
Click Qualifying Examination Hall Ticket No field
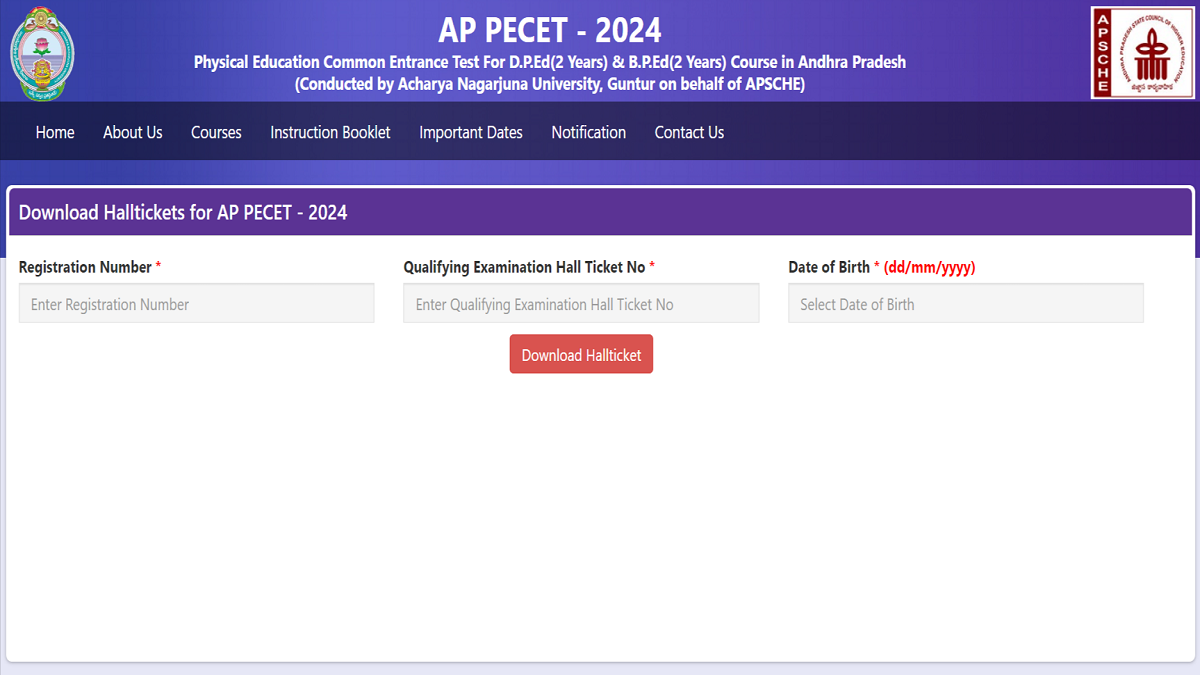tap(581, 303)
